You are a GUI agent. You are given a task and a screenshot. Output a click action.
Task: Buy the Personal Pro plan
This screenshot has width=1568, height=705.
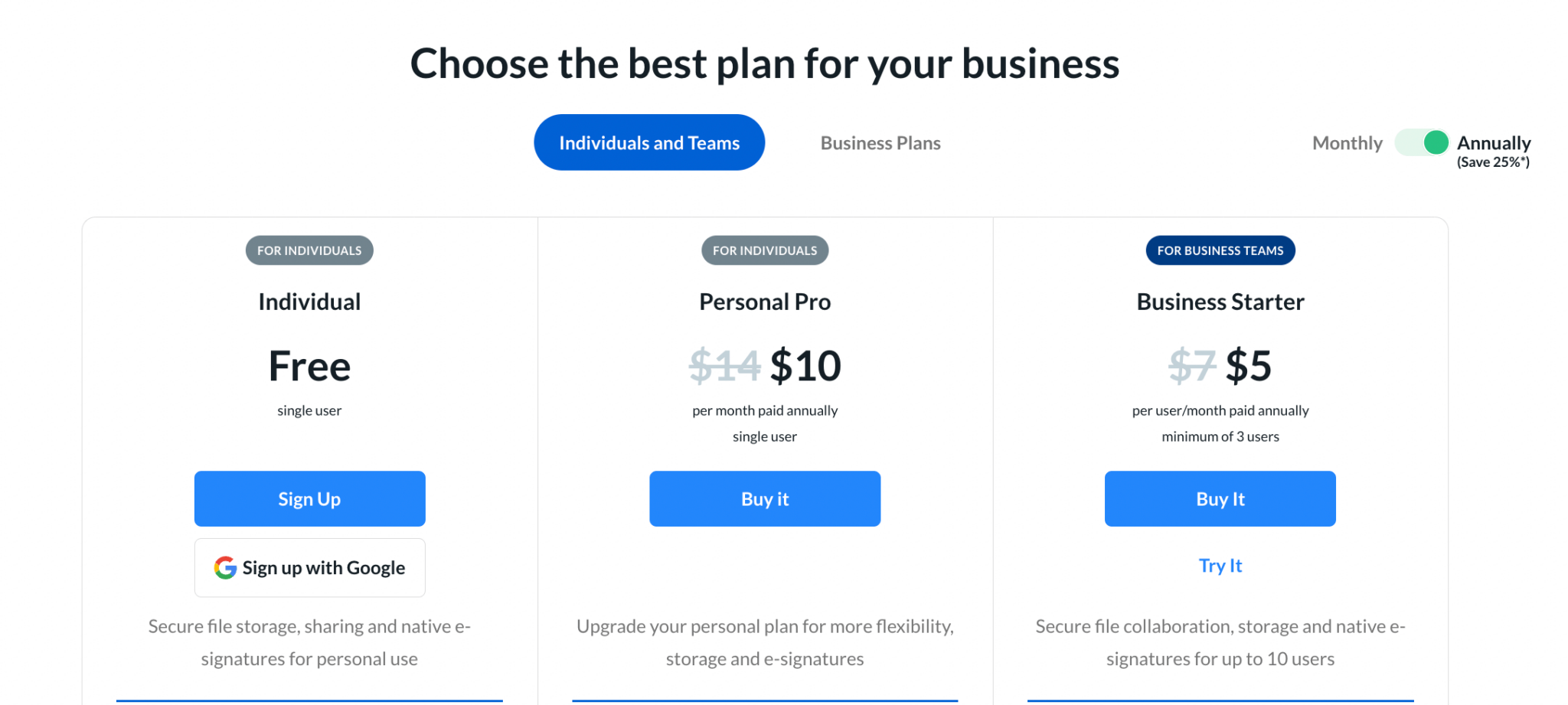click(x=764, y=498)
